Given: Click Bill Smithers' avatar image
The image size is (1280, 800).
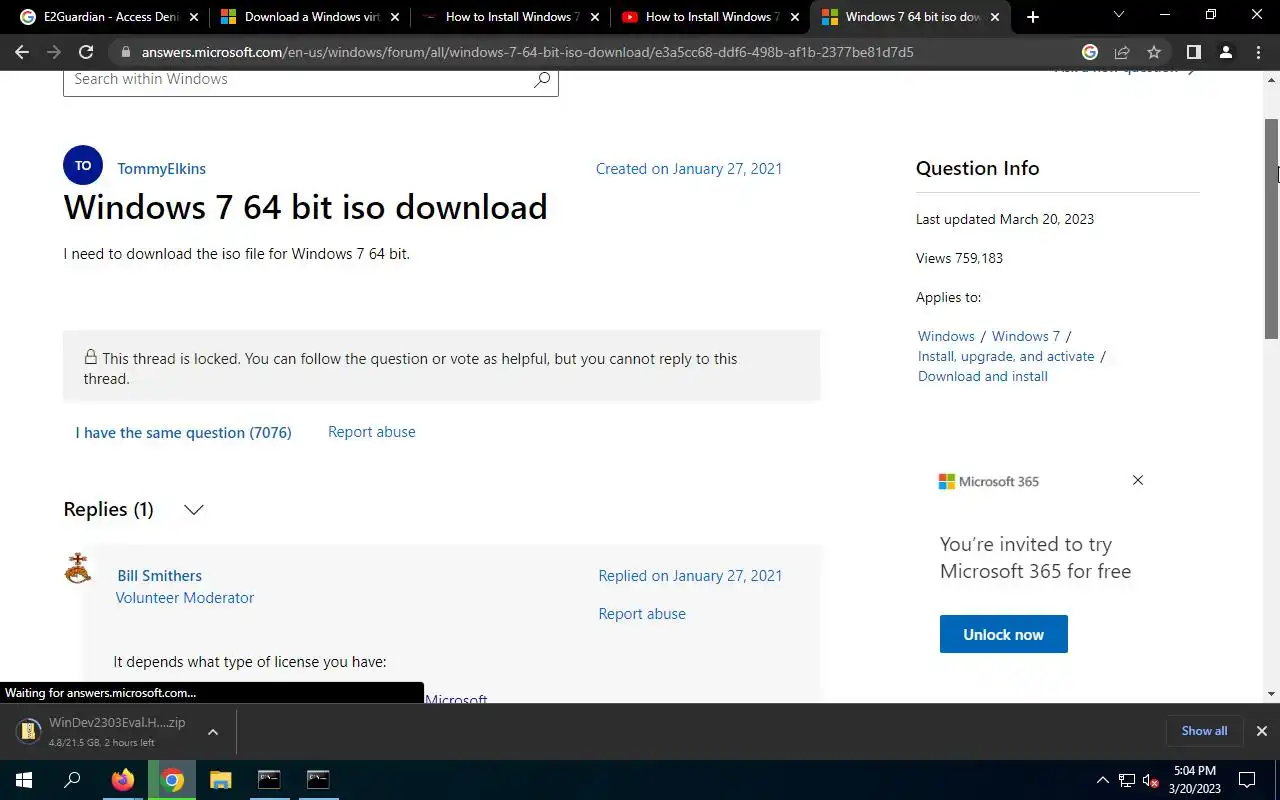Looking at the screenshot, I should coord(78,568).
